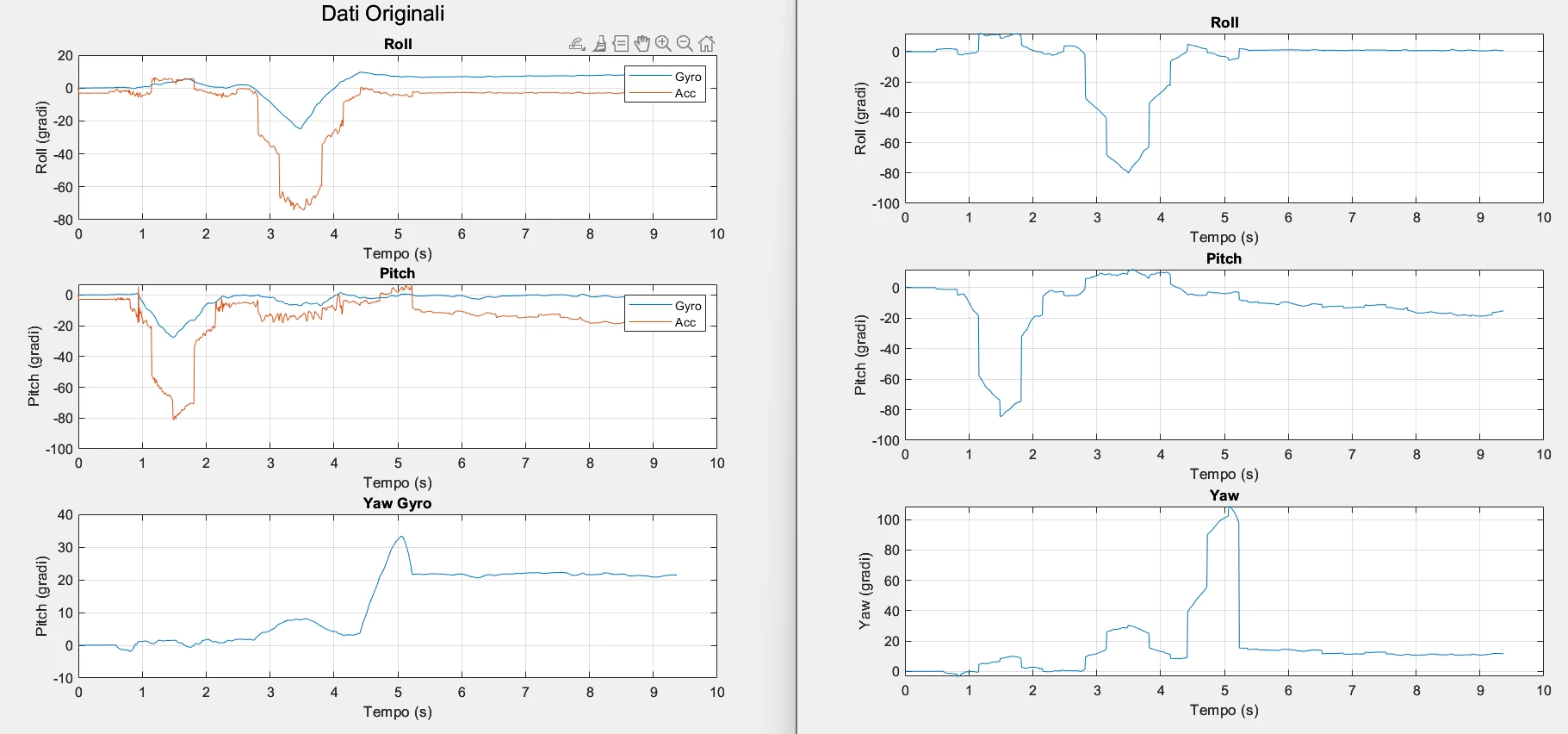The width and height of the screenshot is (1568, 734).
Task: Choose the Zoom In magnifier
Action: click(x=663, y=44)
